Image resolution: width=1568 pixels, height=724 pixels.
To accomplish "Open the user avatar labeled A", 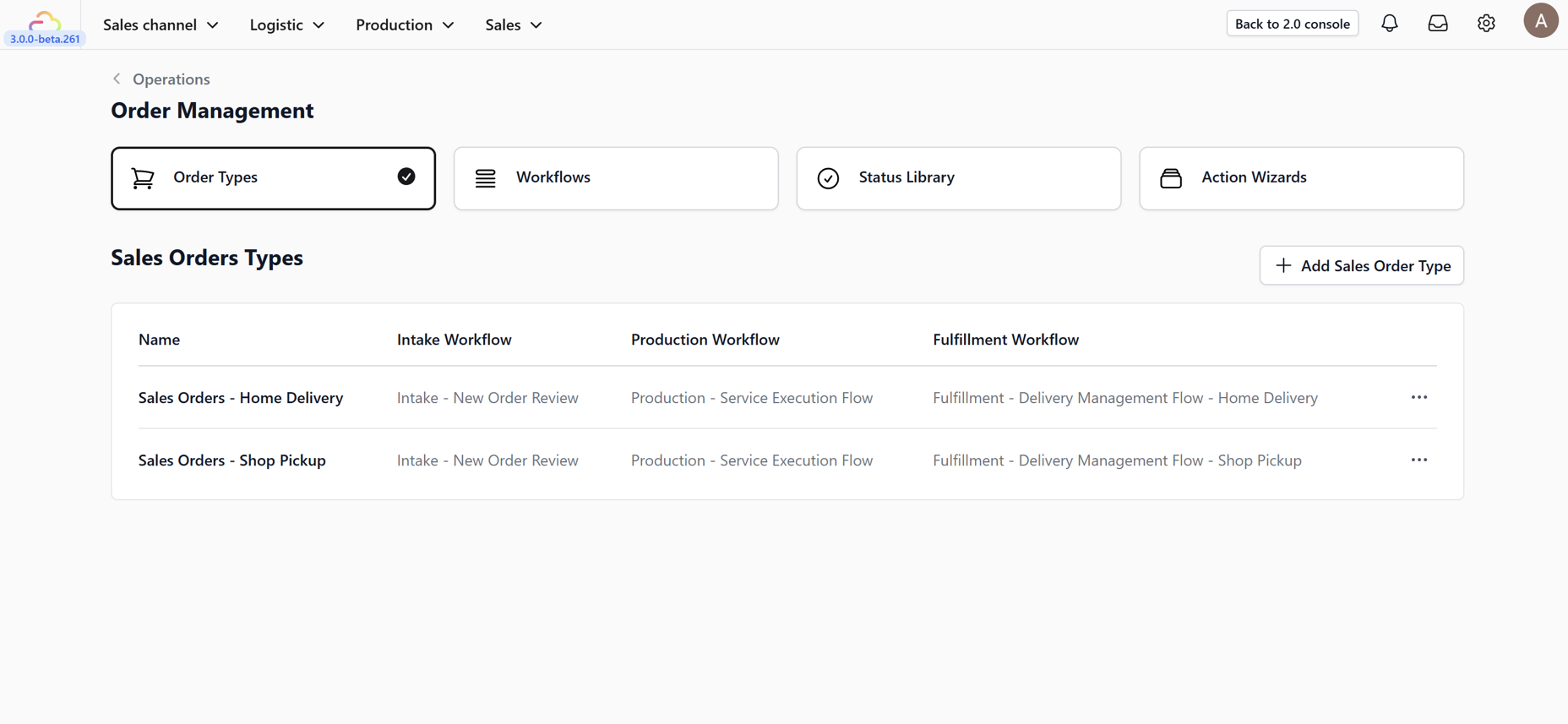I will [1541, 21].
